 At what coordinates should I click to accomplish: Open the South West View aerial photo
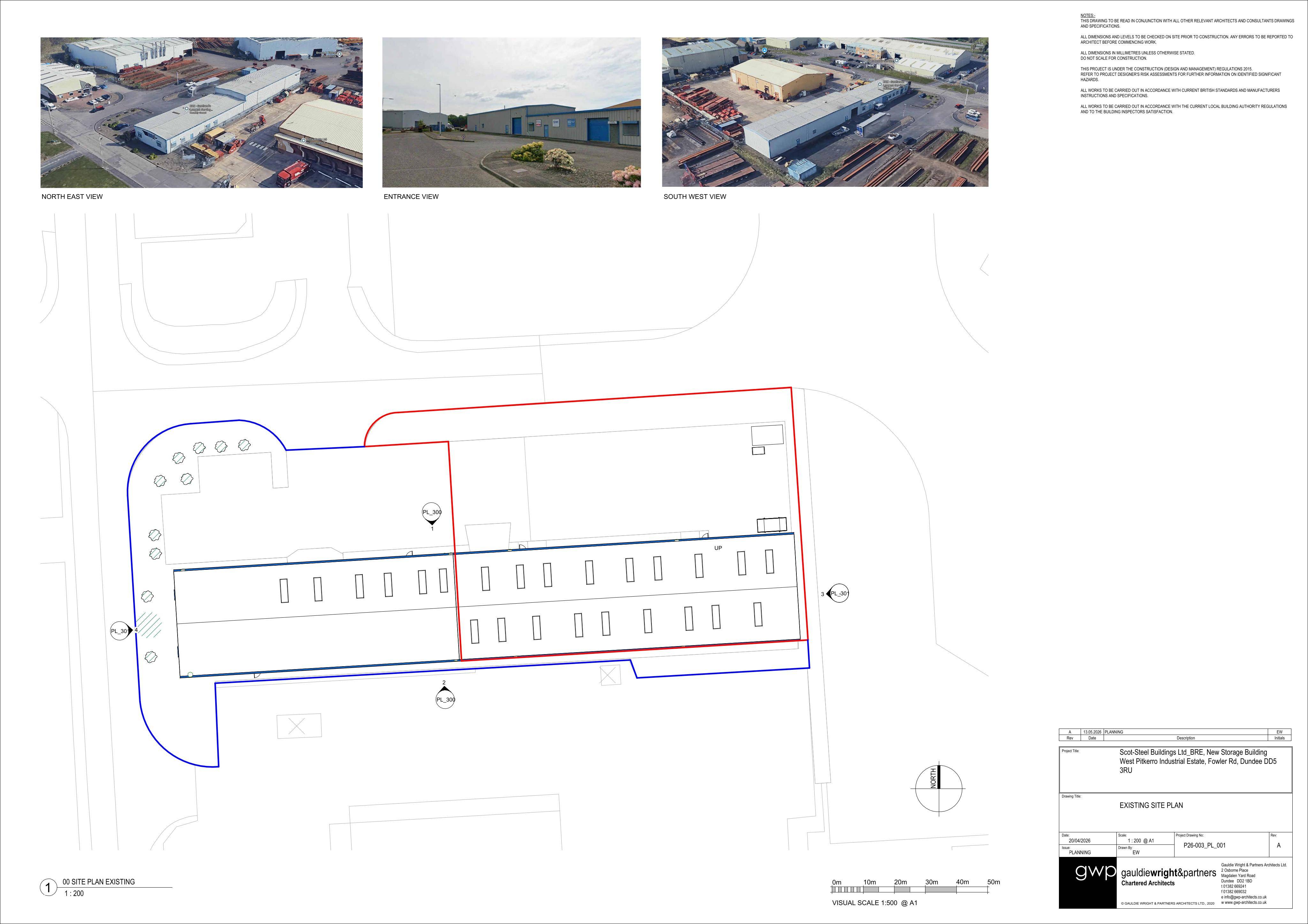(825, 112)
